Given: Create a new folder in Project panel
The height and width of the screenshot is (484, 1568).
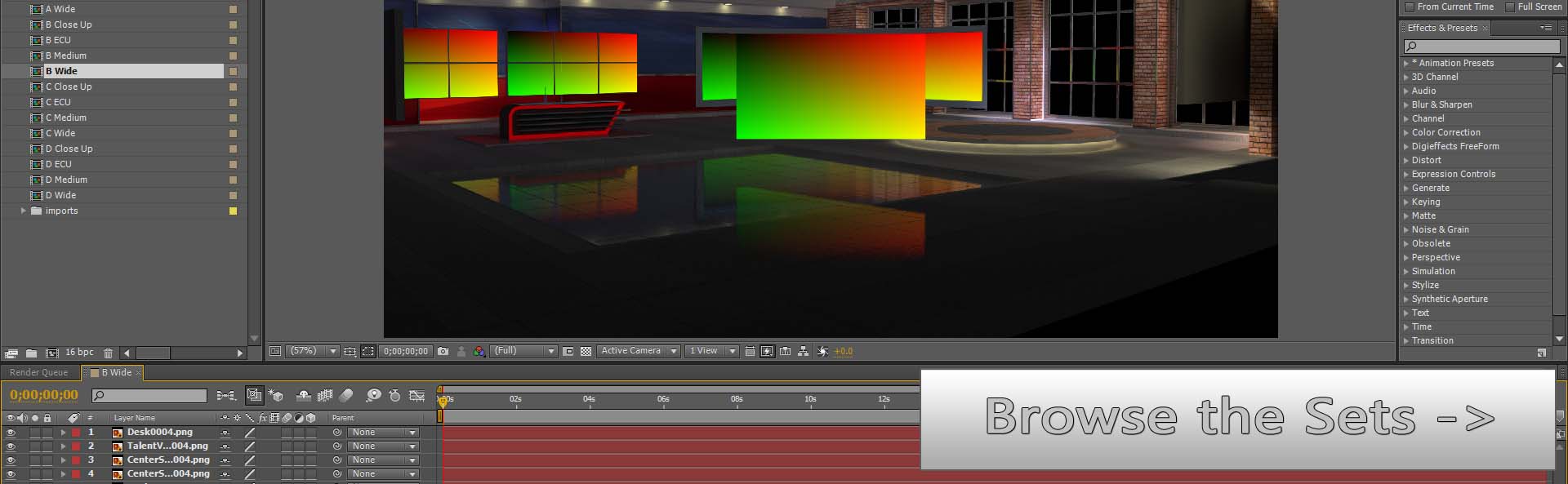Looking at the screenshot, I should [31, 353].
